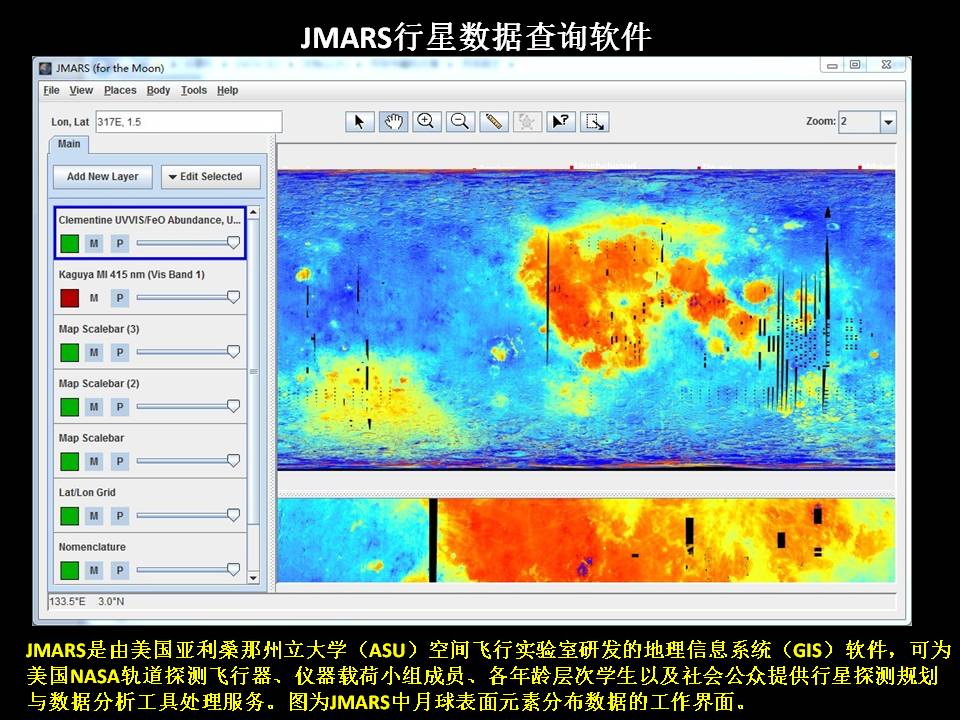Select the arrow pointer tool

click(359, 122)
